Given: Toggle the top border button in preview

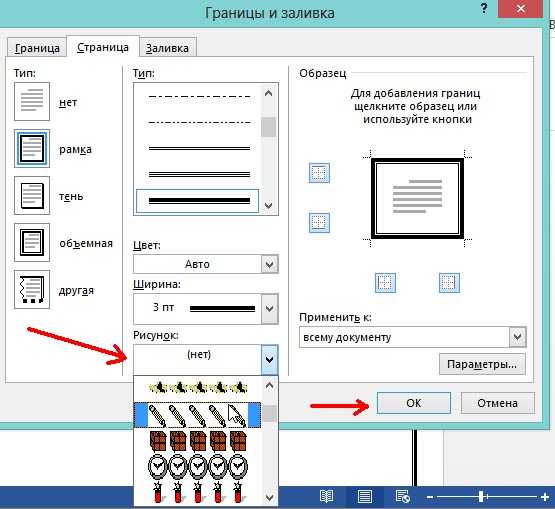Looking at the screenshot, I should 319,173.
